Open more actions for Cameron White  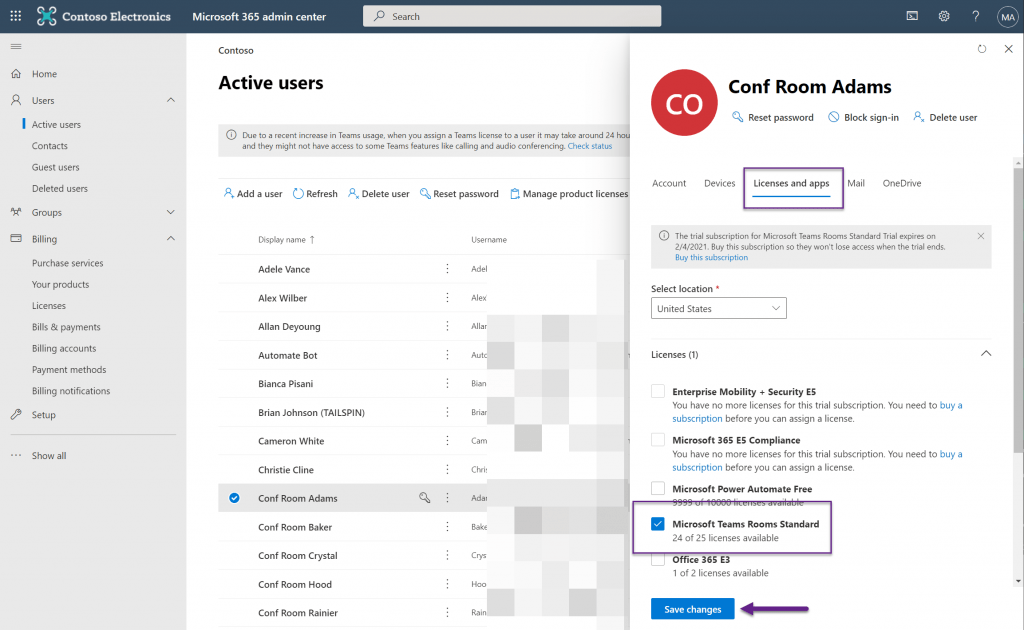[447, 441]
